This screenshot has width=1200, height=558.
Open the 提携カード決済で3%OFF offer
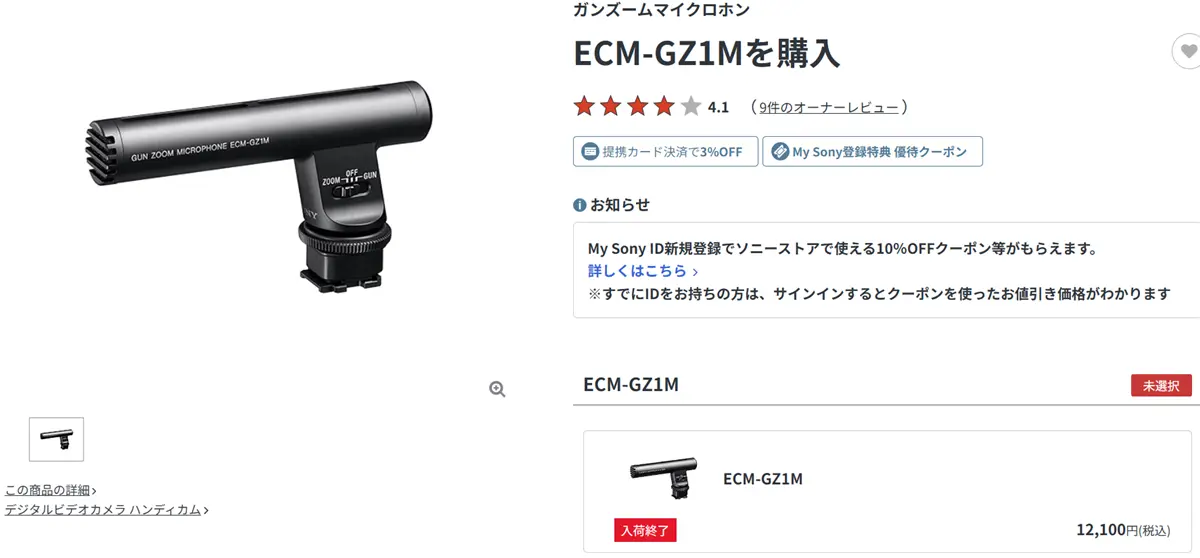coord(663,152)
